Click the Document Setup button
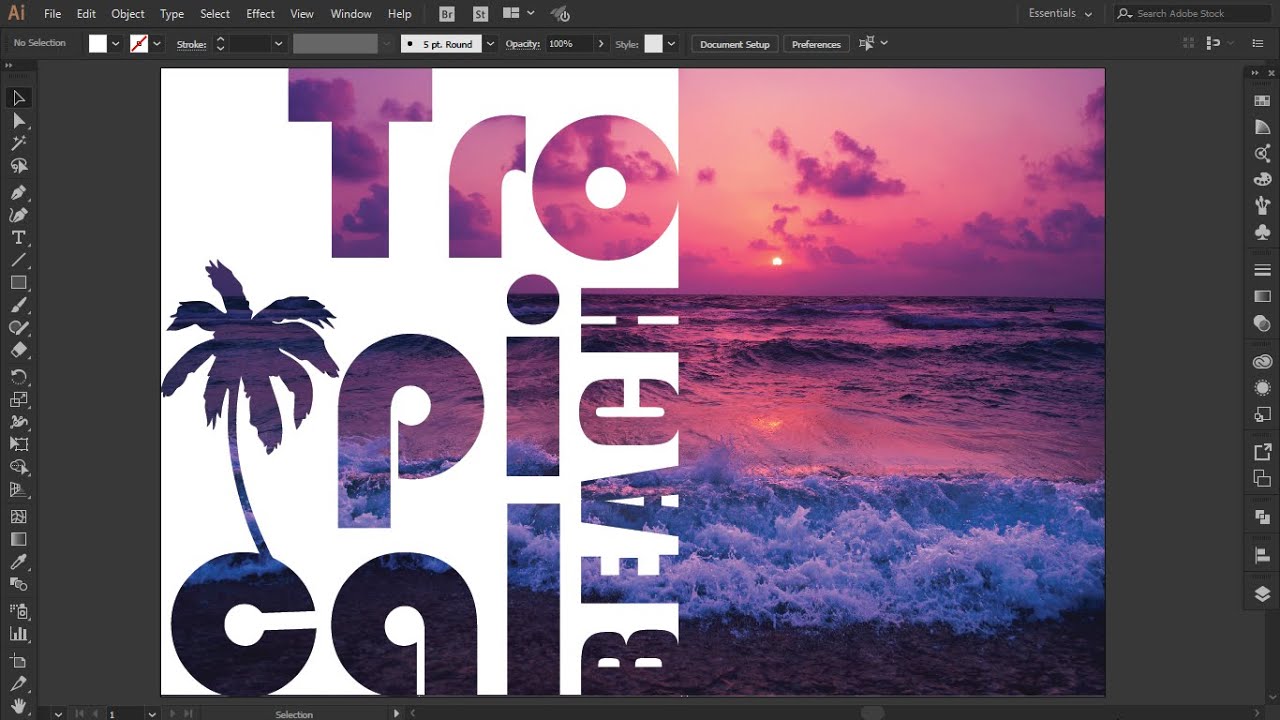Image resolution: width=1280 pixels, height=720 pixels. 735,44
